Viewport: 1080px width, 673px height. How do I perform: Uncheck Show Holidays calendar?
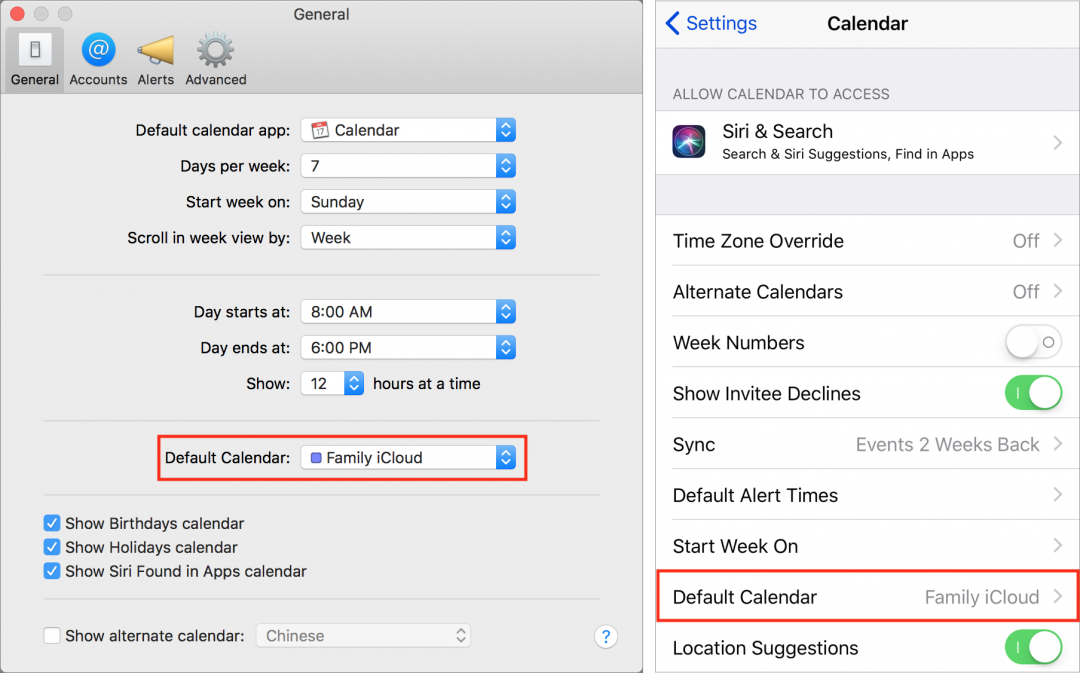tap(52, 548)
